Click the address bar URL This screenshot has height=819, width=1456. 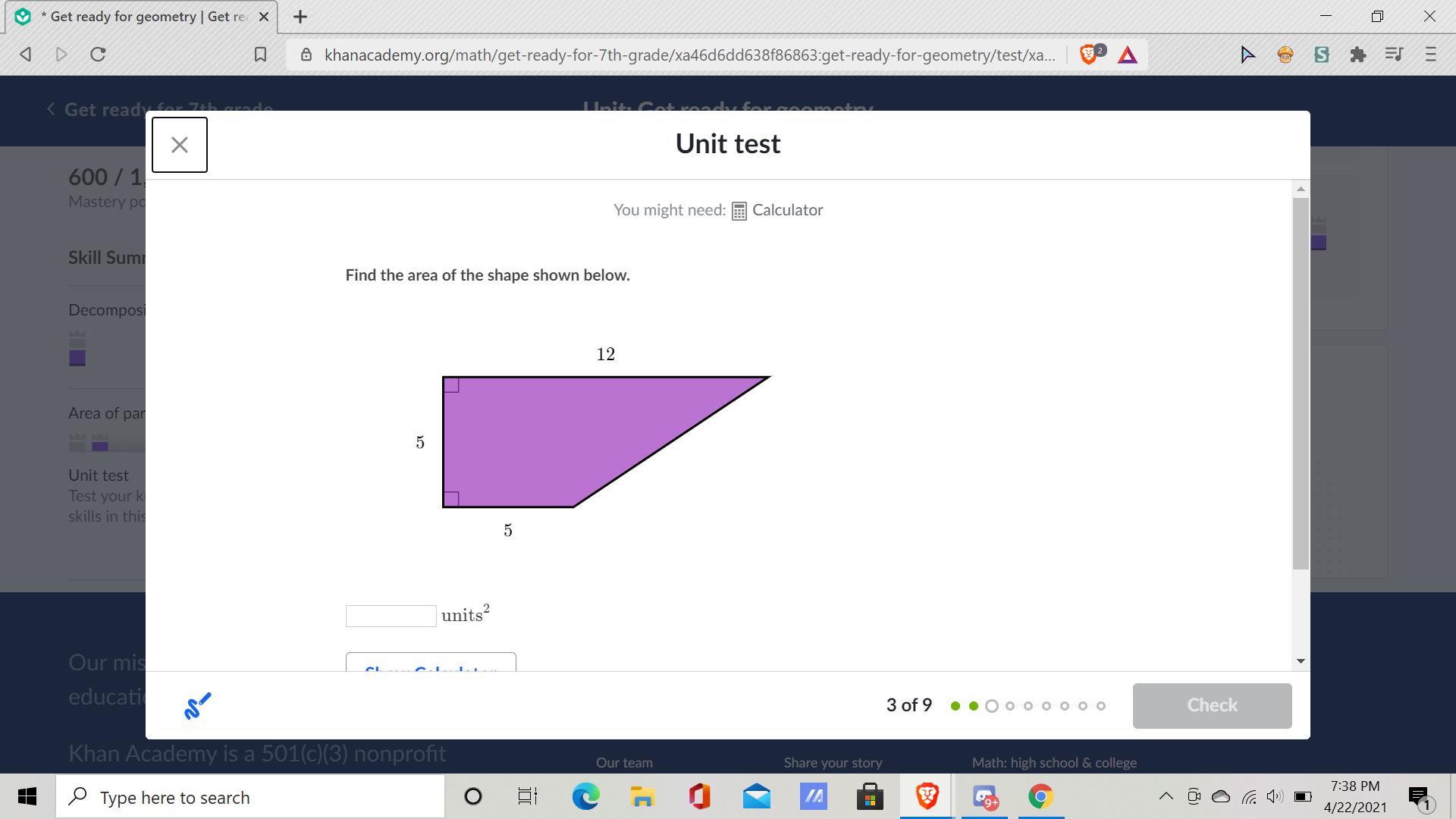[689, 55]
